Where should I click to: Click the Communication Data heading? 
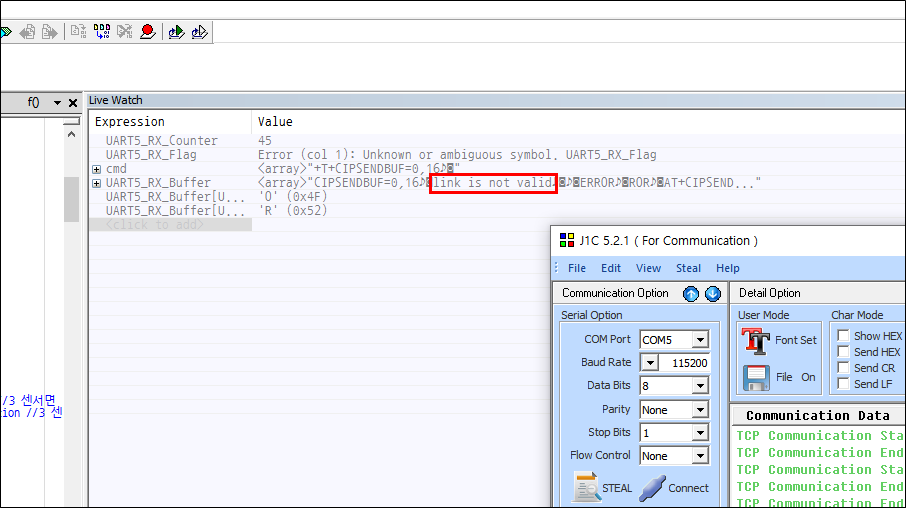[818, 416]
